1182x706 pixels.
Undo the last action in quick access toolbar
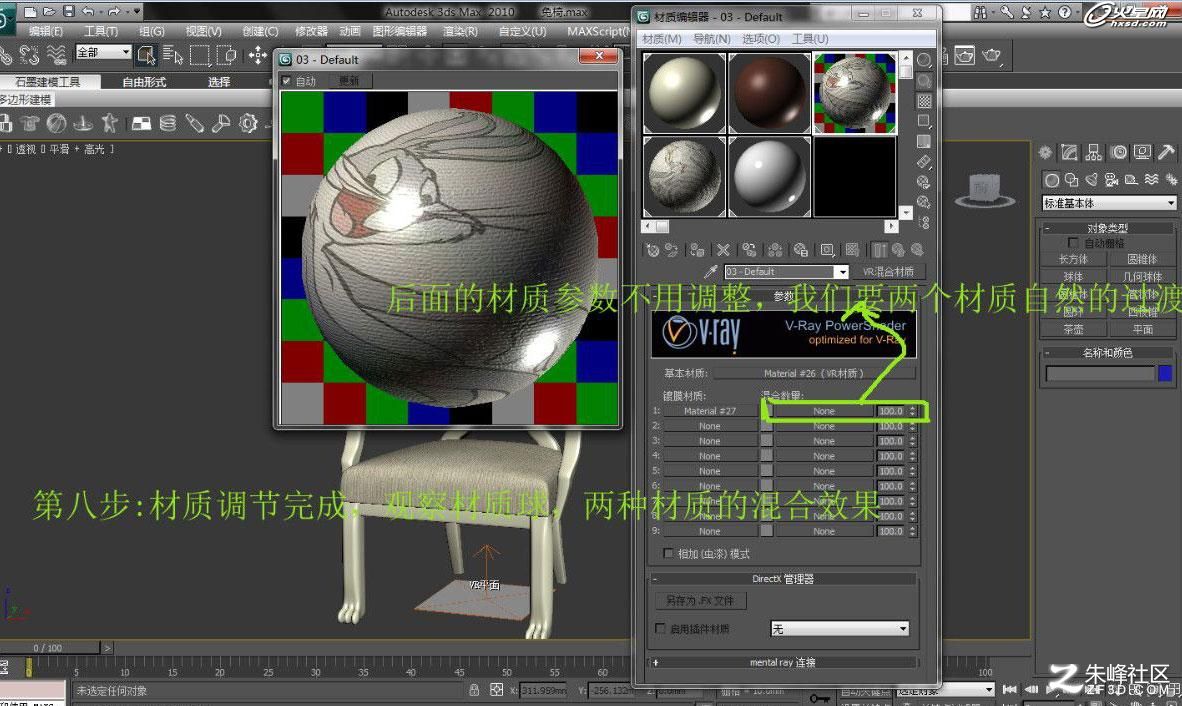click(88, 11)
